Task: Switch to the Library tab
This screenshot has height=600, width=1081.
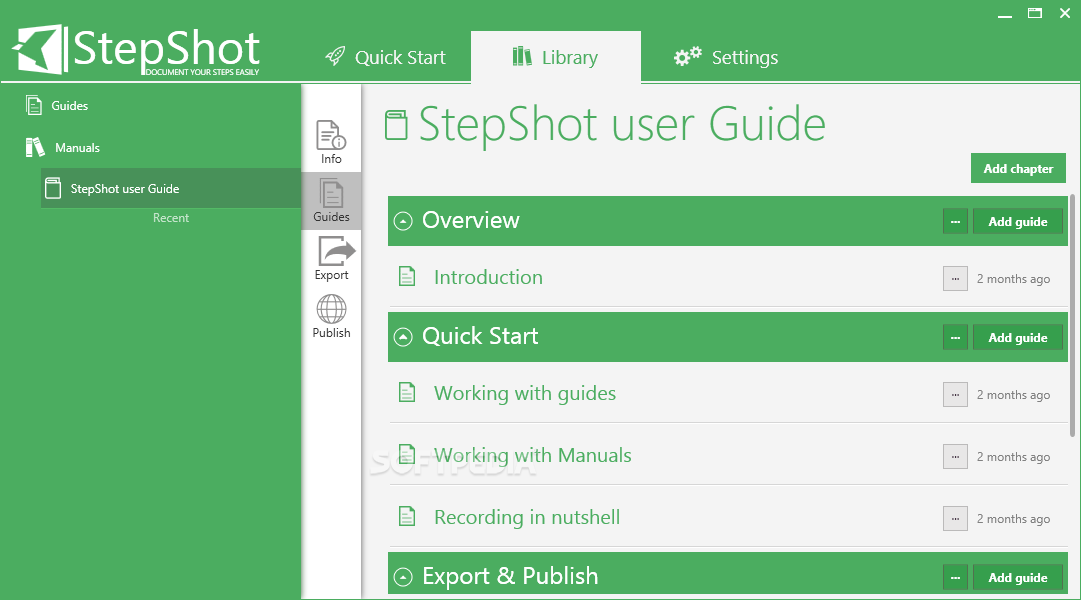Action: (x=556, y=57)
